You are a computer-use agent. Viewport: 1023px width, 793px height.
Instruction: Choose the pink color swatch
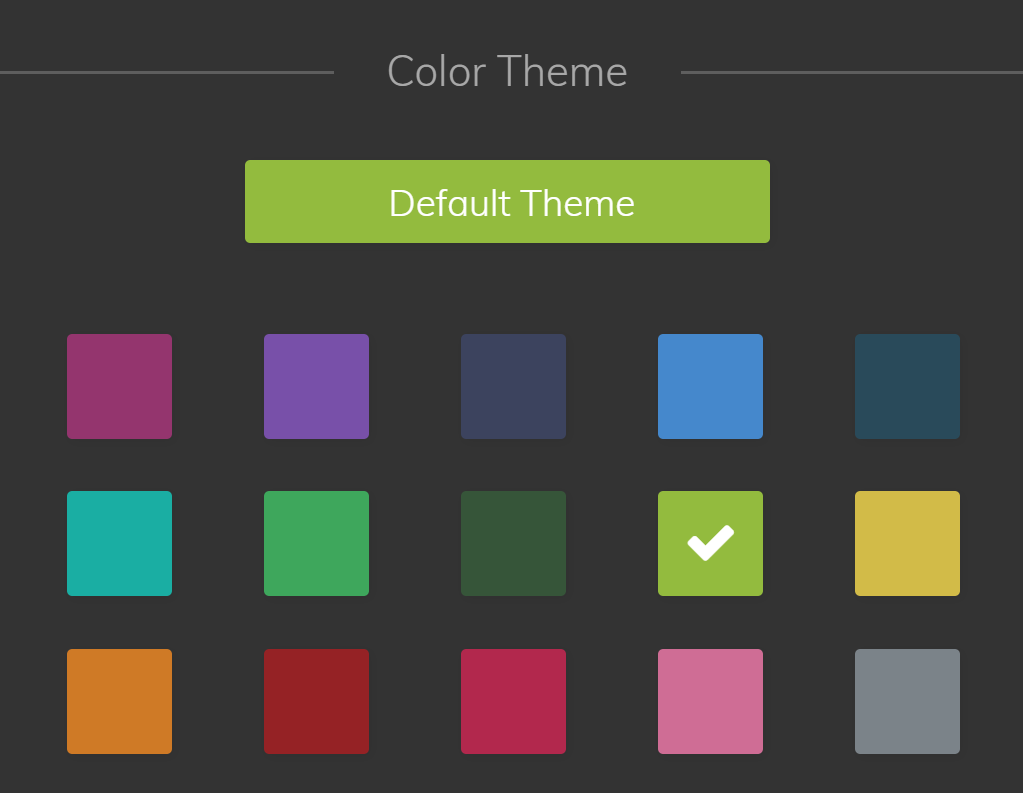point(710,701)
